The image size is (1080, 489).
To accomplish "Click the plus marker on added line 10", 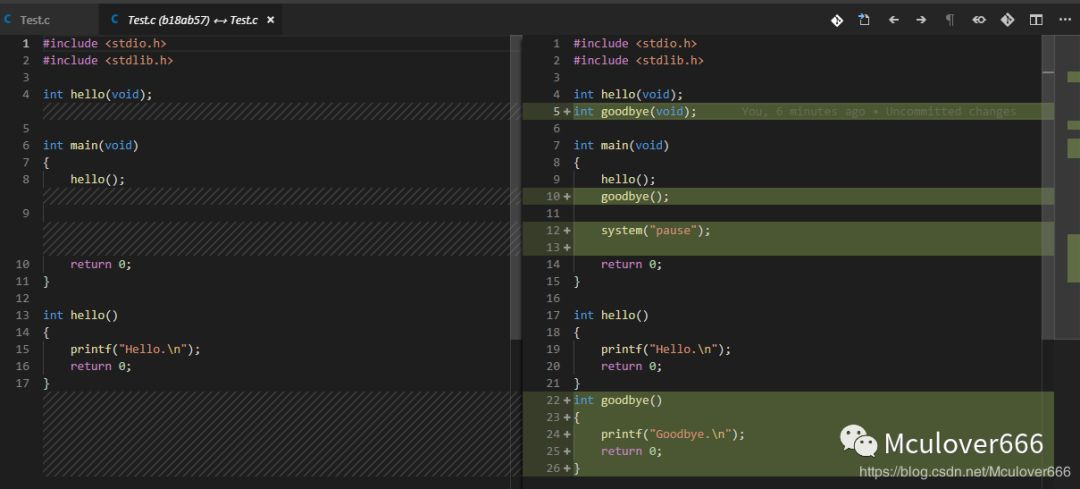I will pyautogui.click(x=567, y=196).
